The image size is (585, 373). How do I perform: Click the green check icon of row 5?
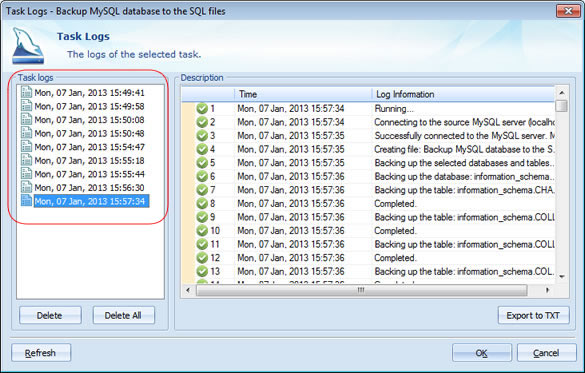[202, 163]
